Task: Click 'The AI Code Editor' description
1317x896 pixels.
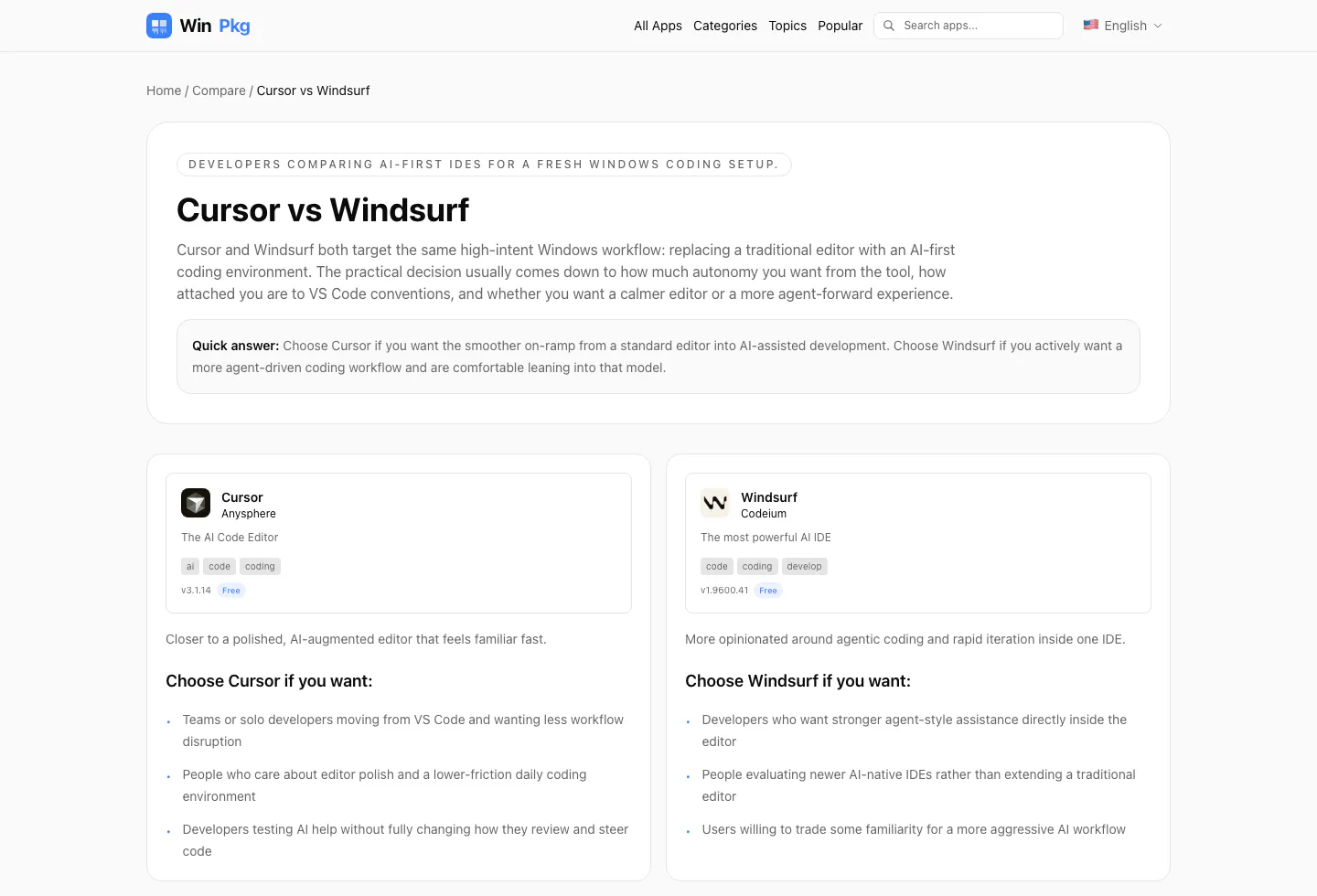Action: (230, 538)
